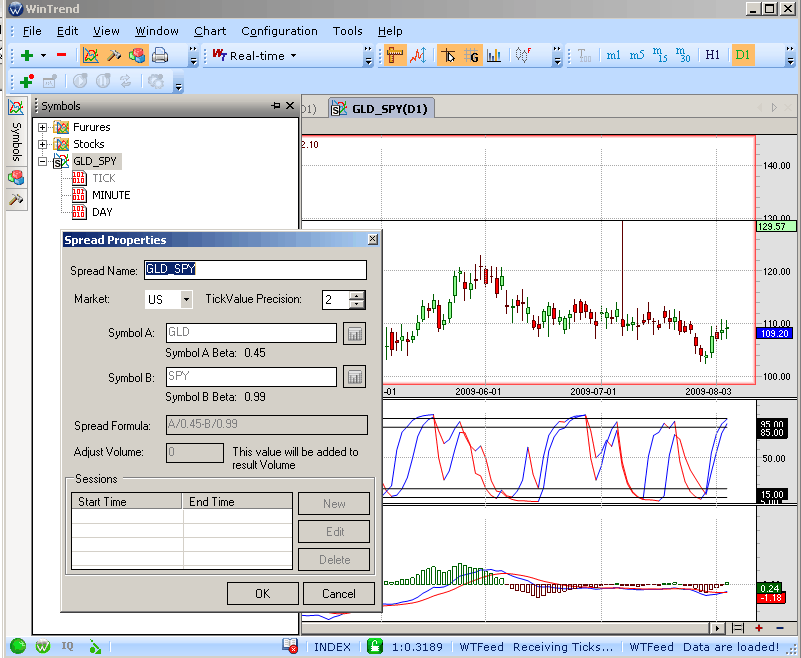Open the dropdown arrow beside the green plus
801x658 pixels.
(43, 55)
